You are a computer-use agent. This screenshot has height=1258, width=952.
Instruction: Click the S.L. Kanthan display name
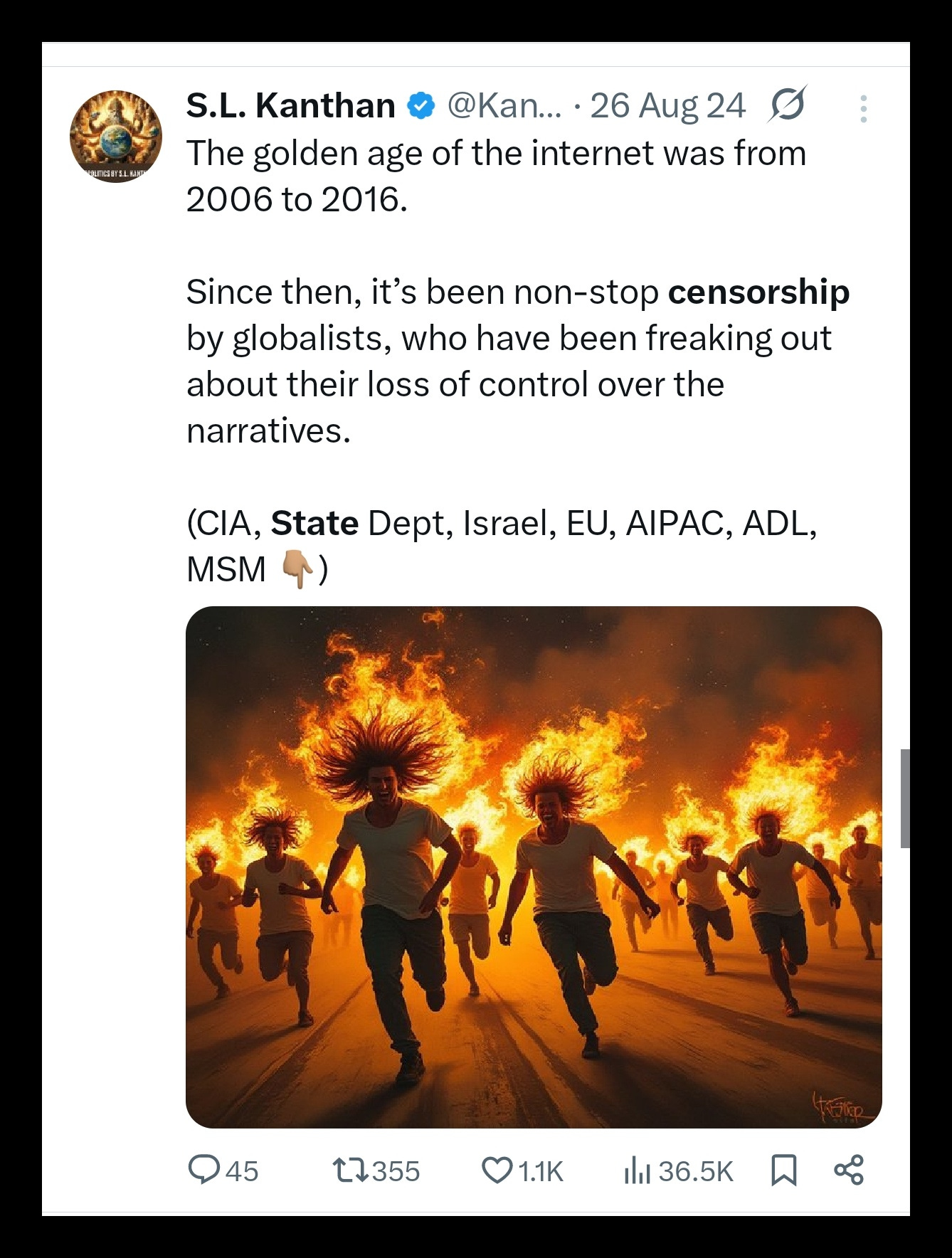[291, 106]
